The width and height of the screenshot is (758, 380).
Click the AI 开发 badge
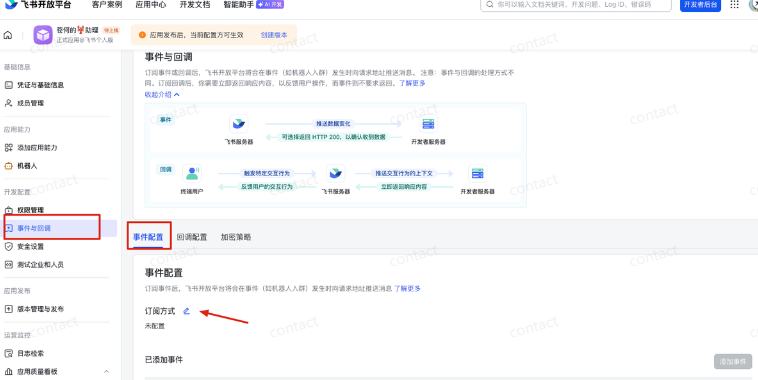coord(270,4)
